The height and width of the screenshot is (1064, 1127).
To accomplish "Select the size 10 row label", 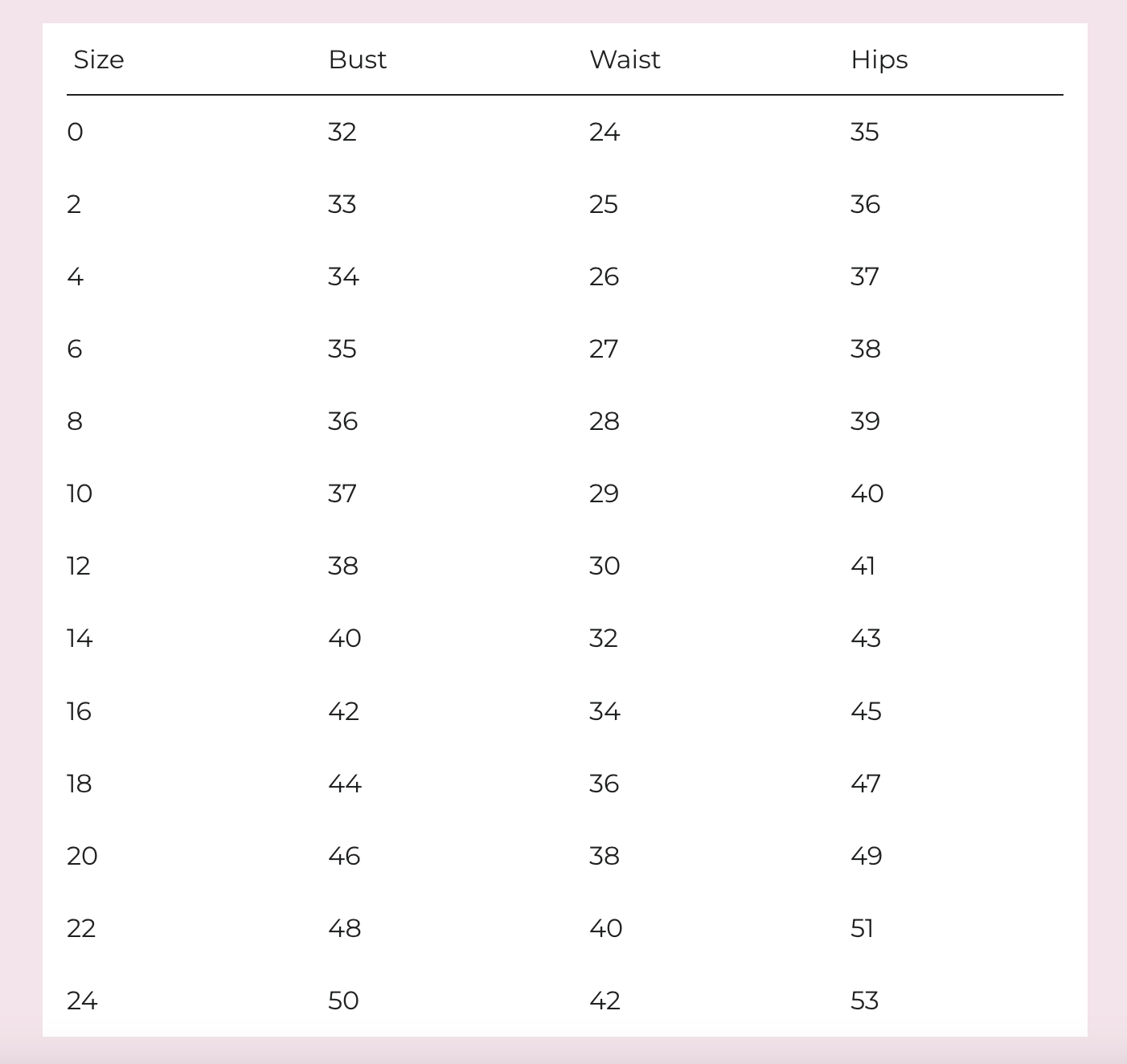I will click(80, 493).
